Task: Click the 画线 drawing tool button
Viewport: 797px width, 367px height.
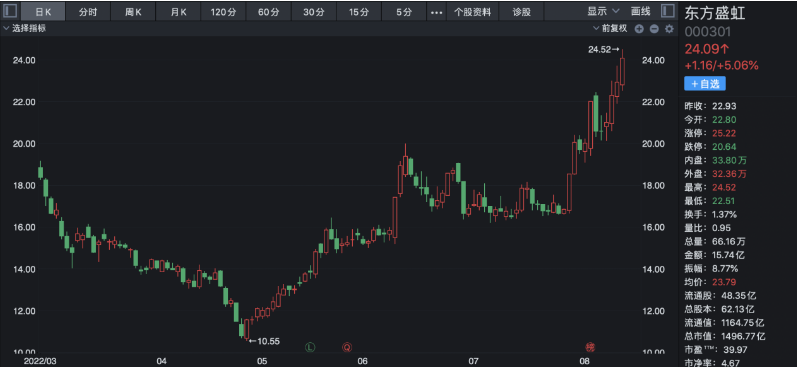Action: pyautogui.click(x=640, y=12)
